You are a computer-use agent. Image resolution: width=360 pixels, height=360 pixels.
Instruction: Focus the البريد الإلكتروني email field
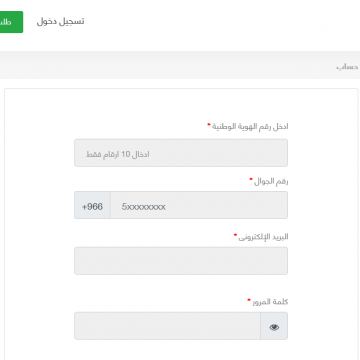(181, 261)
